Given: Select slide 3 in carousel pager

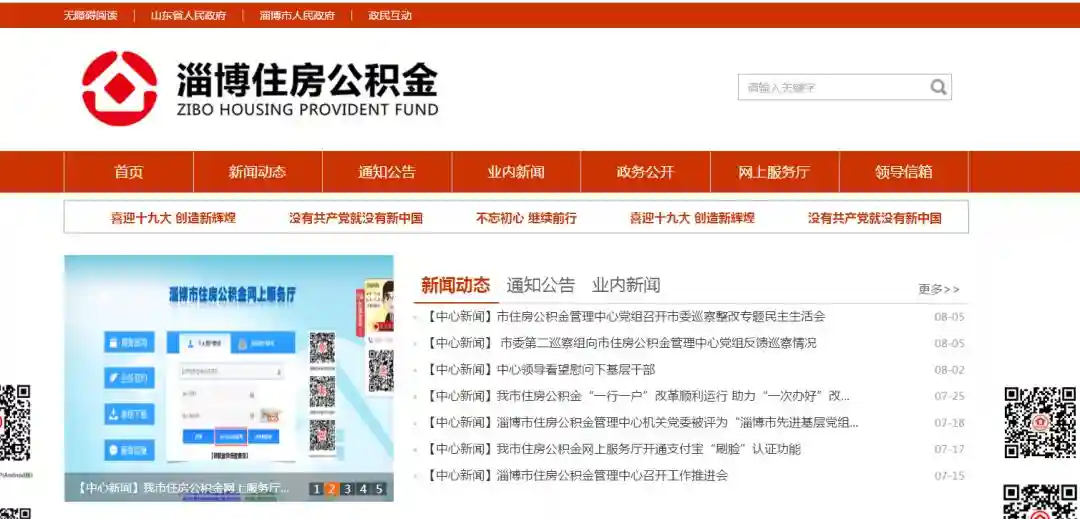Looking at the screenshot, I should click(x=347, y=489).
